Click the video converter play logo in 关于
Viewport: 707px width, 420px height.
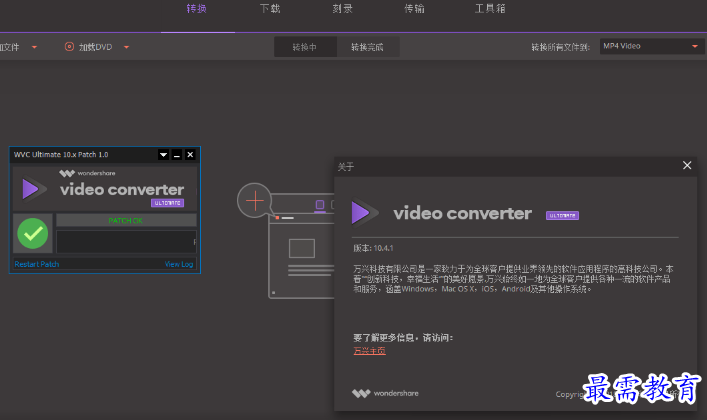364,212
